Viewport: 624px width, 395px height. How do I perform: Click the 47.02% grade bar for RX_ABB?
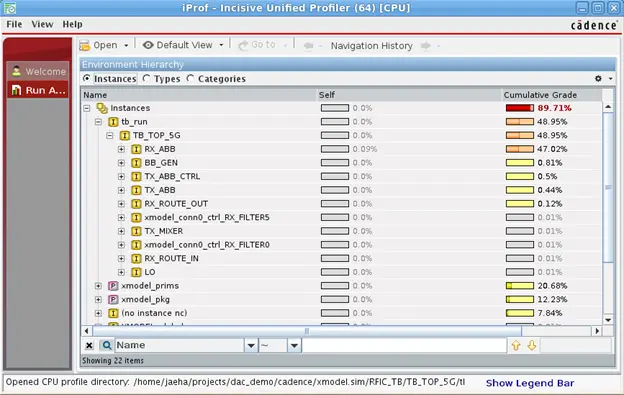[x=520, y=149]
